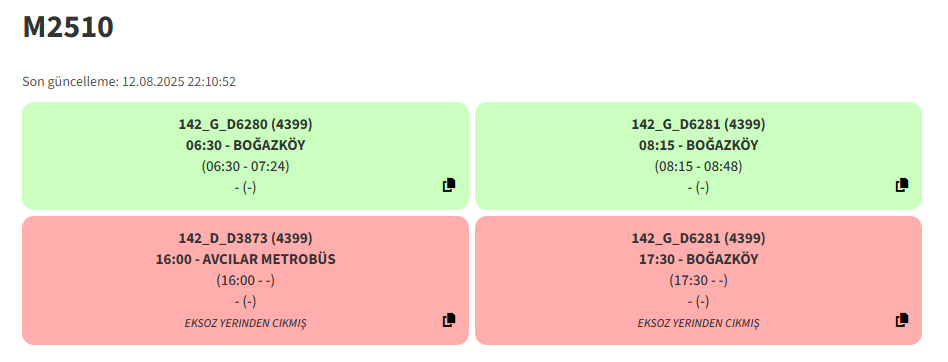Click the (08:15 - 08:48) time range
Image resolution: width=948 pixels, height=362 pixels.
698,166
